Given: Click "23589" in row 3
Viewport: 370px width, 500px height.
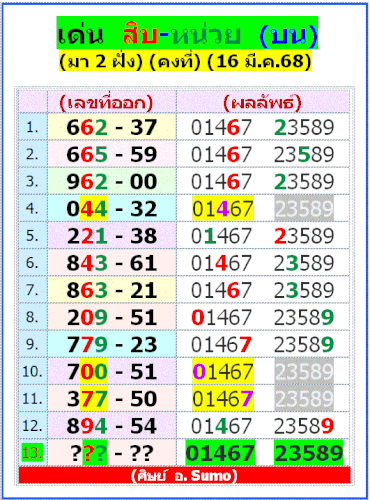Looking at the screenshot, I should pyautogui.click(x=304, y=182).
